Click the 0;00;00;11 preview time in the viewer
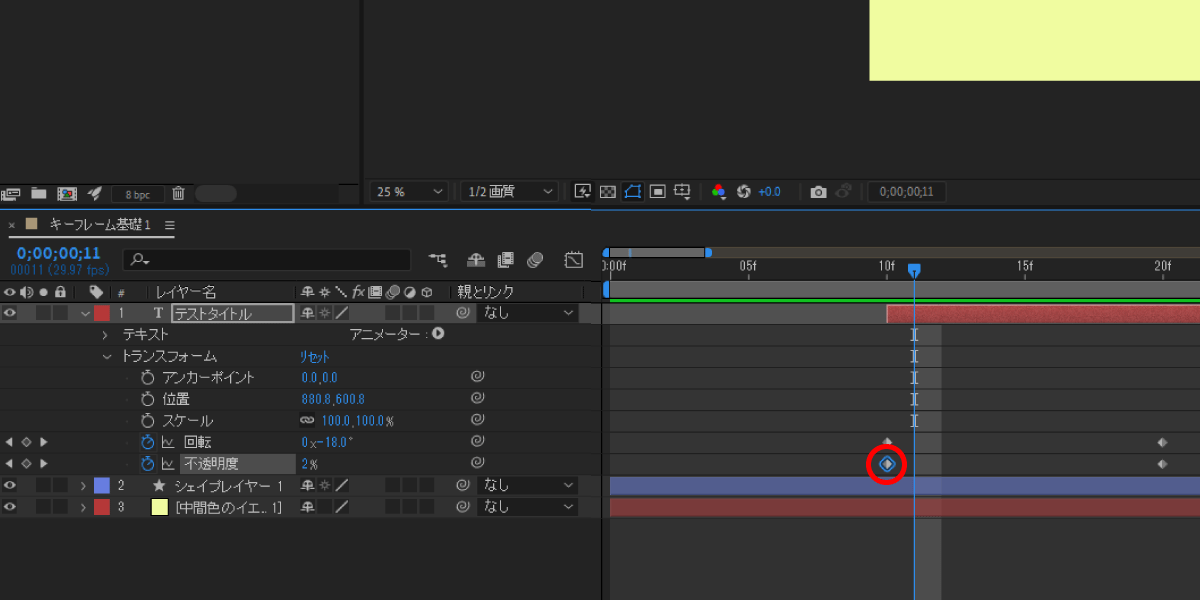Screen dimensions: 1200x600 906,192
